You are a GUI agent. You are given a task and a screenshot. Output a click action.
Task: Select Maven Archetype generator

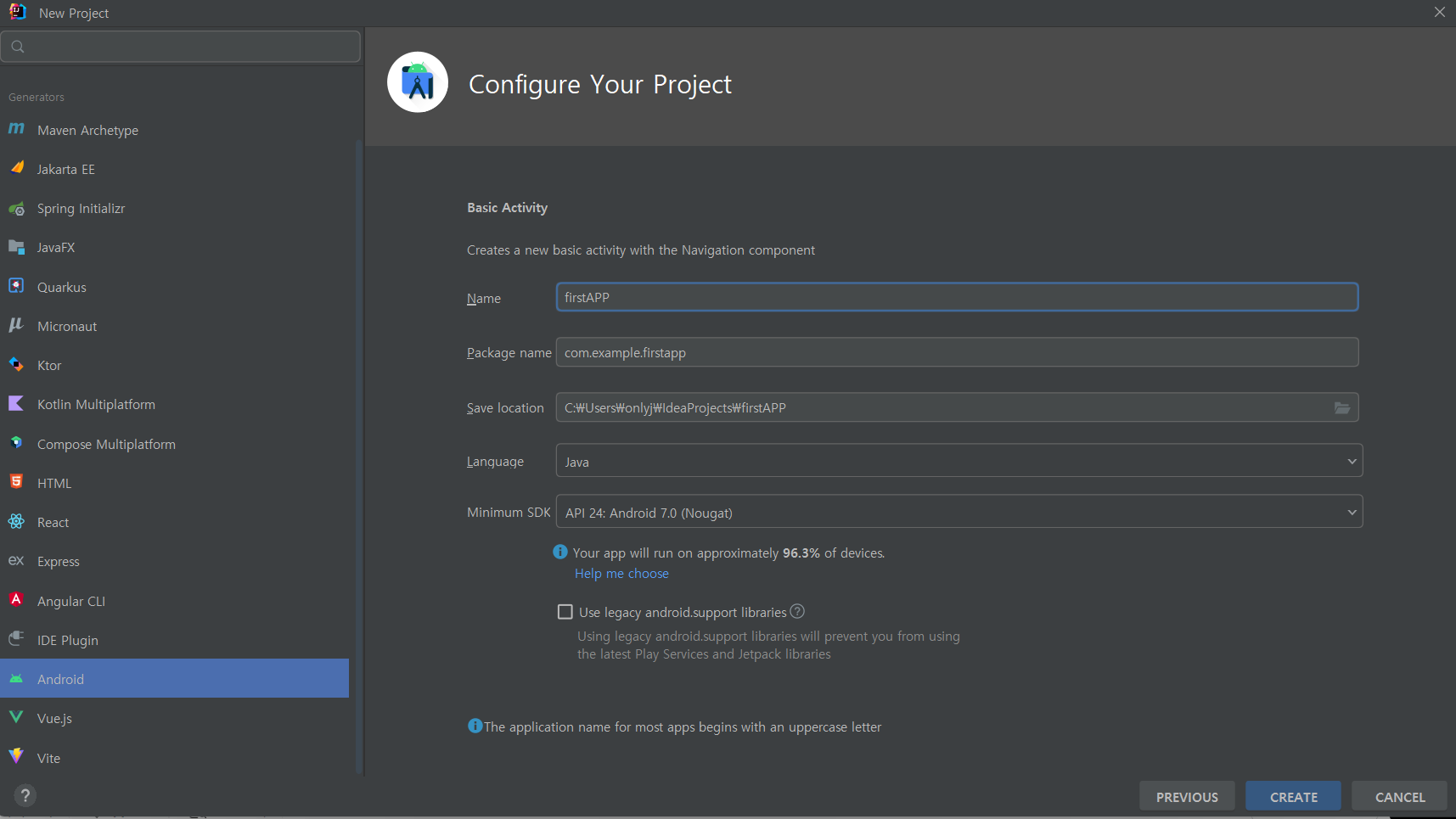pyautogui.click(x=174, y=130)
